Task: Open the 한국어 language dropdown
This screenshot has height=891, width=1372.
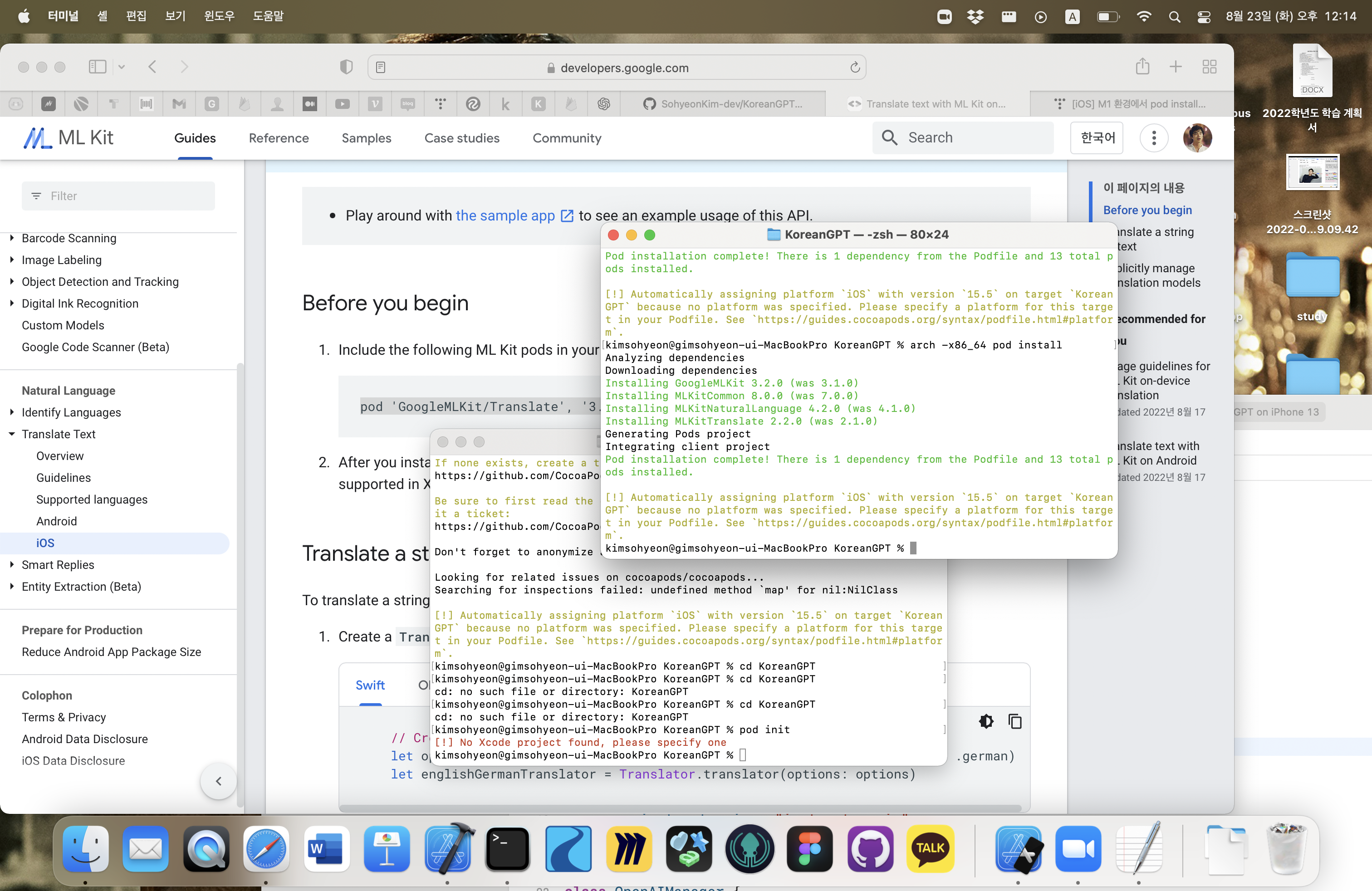Action: coord(1097,138)
